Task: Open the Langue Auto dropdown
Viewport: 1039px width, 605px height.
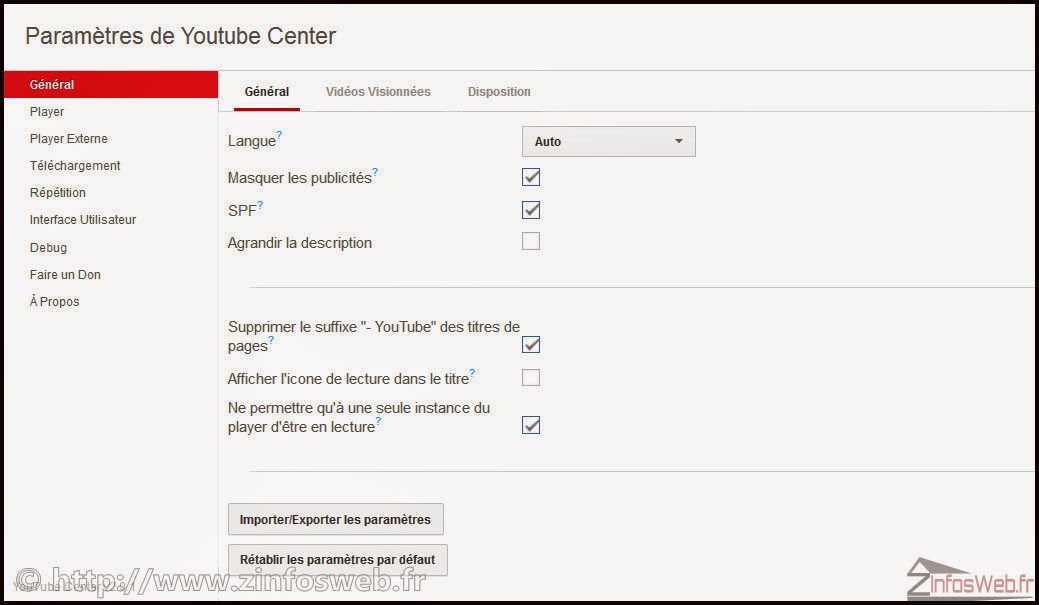Action: [608, 141]
